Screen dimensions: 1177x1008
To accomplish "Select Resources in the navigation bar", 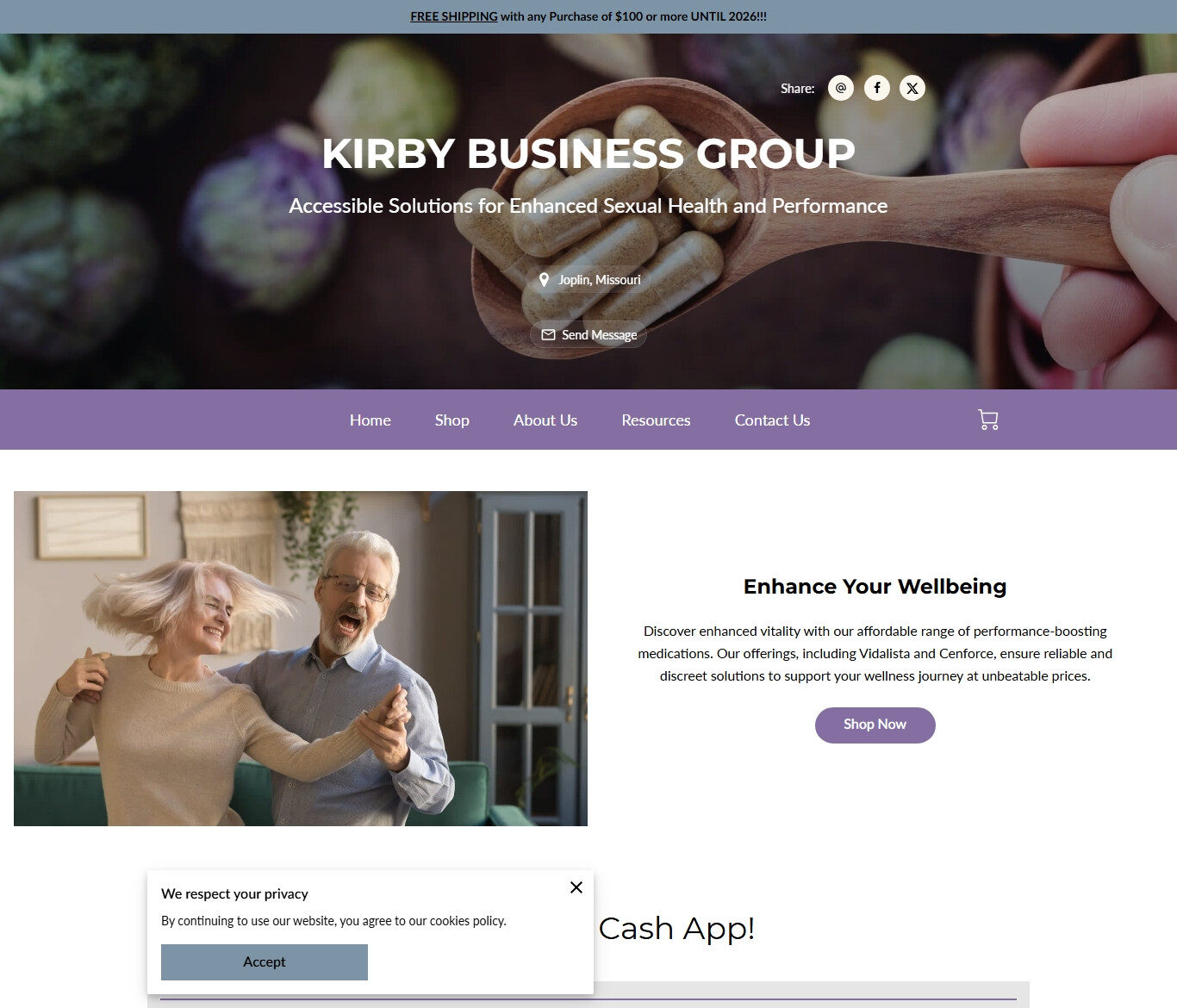I will [657, 420].
